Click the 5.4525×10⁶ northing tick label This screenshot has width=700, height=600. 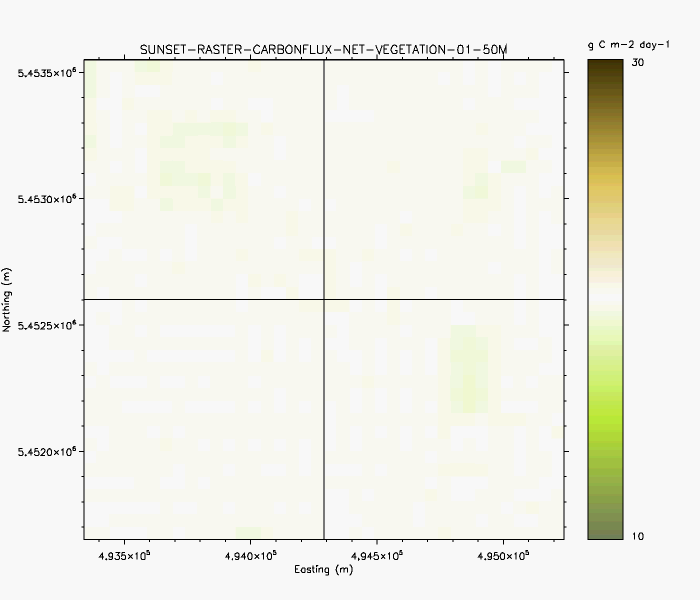coord(48,325)
